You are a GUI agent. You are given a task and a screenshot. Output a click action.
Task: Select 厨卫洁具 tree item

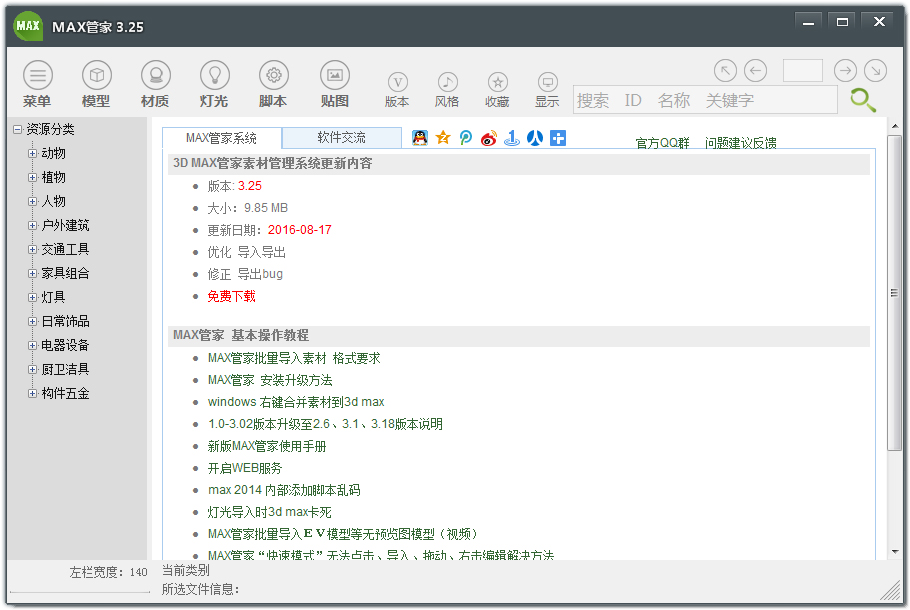click(65, 370)
